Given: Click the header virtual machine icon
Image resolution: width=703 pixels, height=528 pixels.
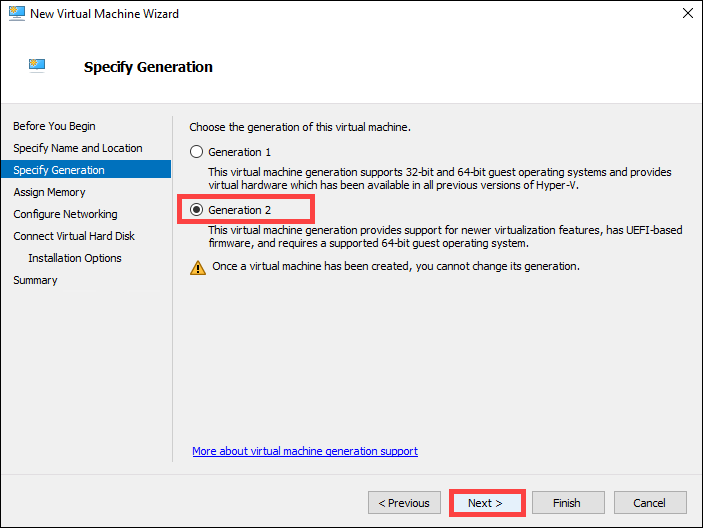Looking at the screenshot, I should tap(37, 66).
